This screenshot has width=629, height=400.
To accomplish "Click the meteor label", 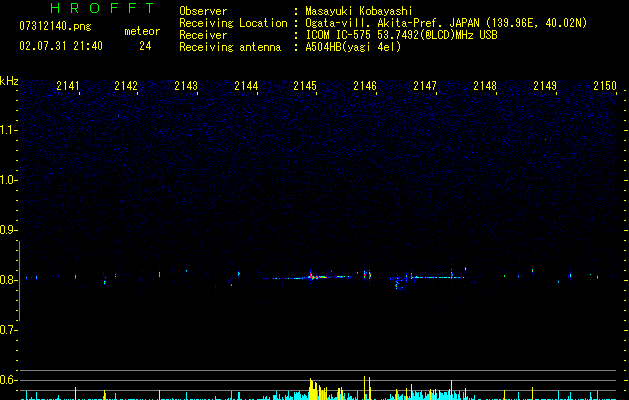I will 142,31.
